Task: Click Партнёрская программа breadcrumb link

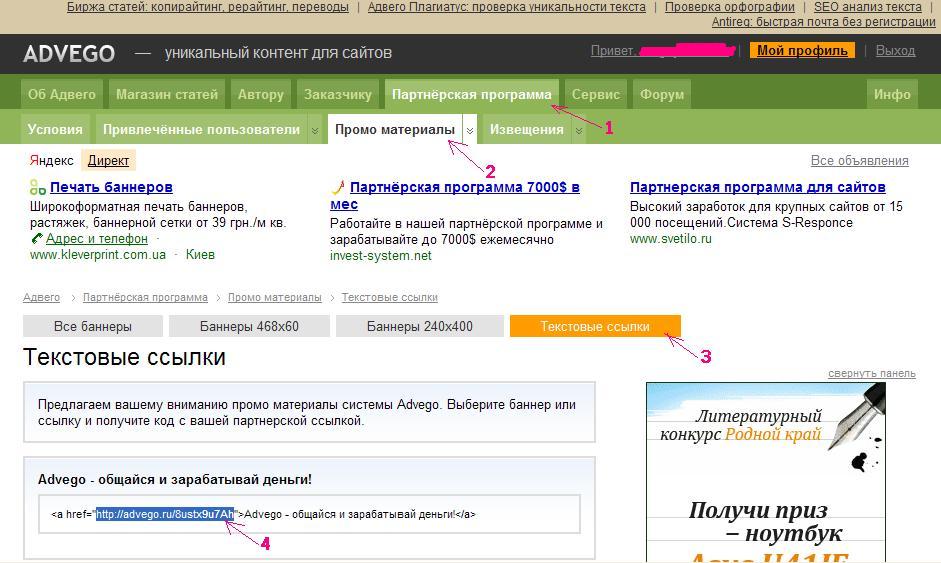Action: click(x=145, y=297)
